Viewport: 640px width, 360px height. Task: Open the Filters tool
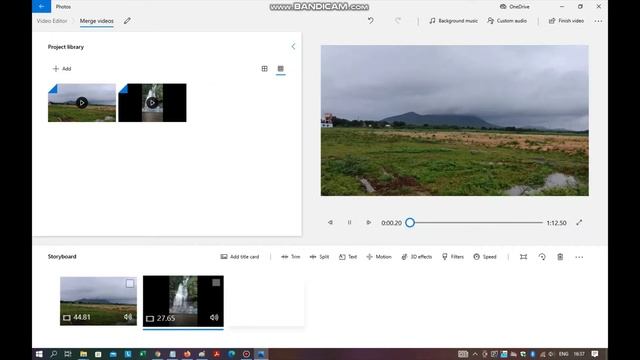[453, 257]
